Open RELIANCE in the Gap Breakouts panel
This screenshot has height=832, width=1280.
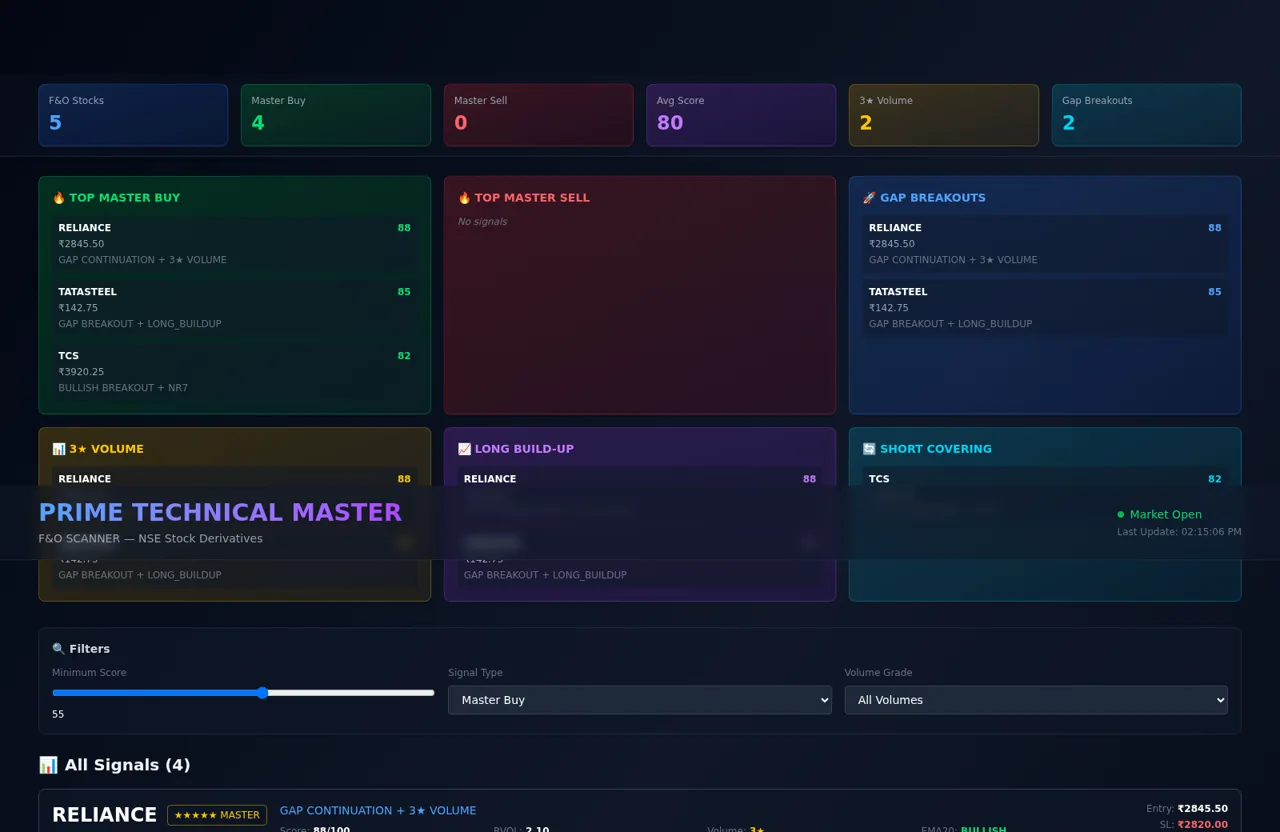pos(1045,244)
